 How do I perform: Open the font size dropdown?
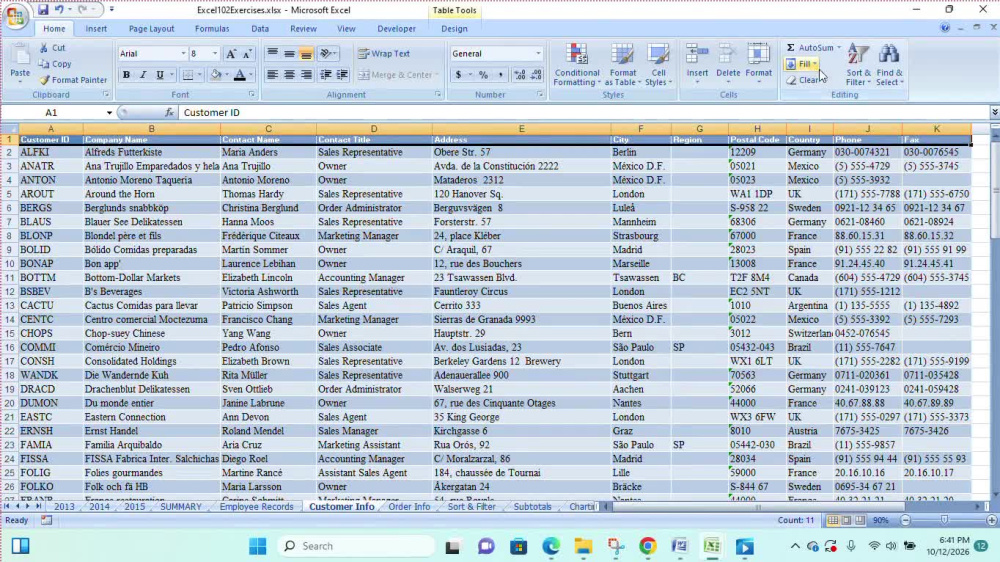(x=215, y=54)
